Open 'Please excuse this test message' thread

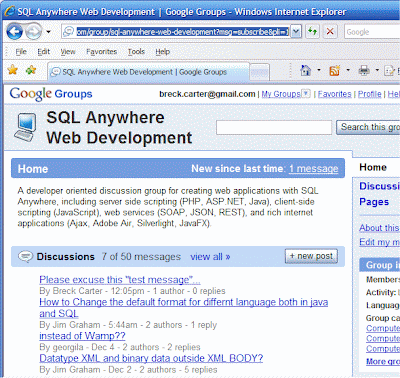(x=120, y=280)
